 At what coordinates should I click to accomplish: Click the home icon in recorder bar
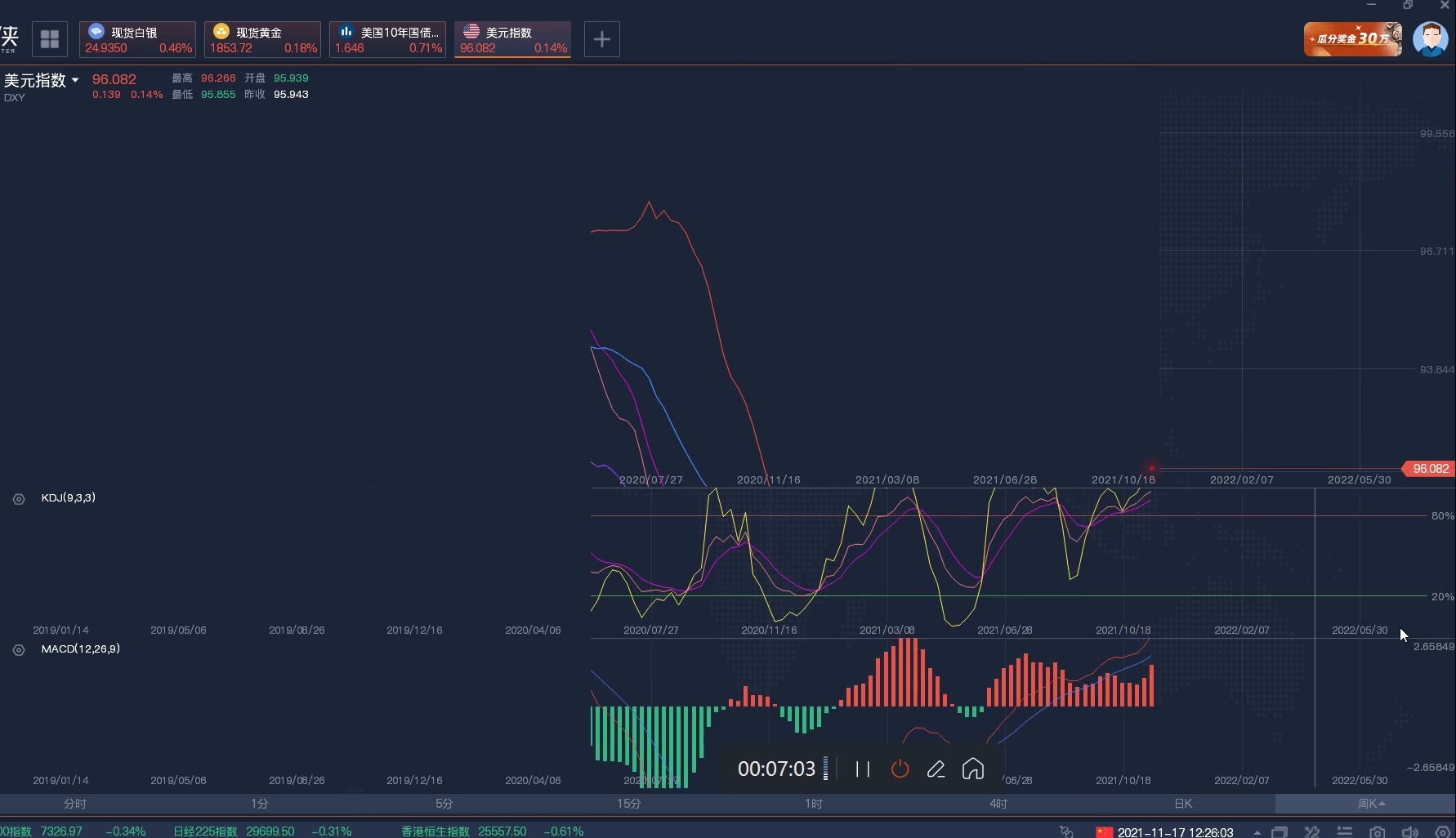tap(973, 769)
